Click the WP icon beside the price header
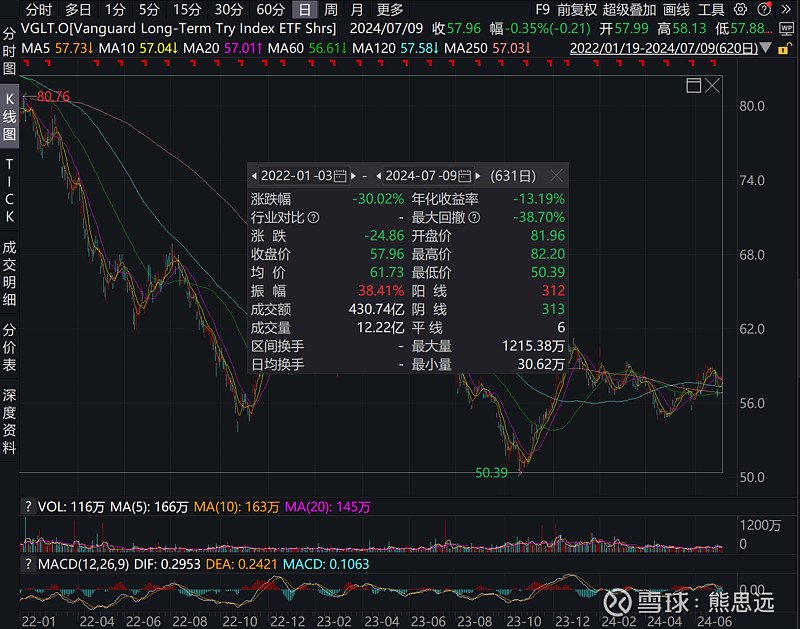The image size is (800, 629). click(x=786, y=29)
